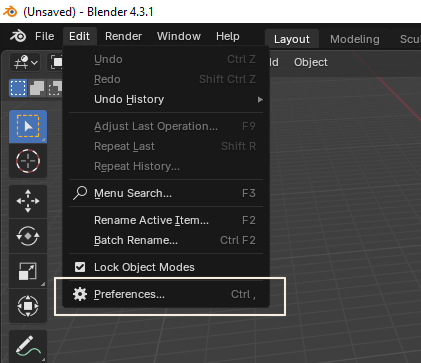Activate the 3D Cursor tool

28,161
